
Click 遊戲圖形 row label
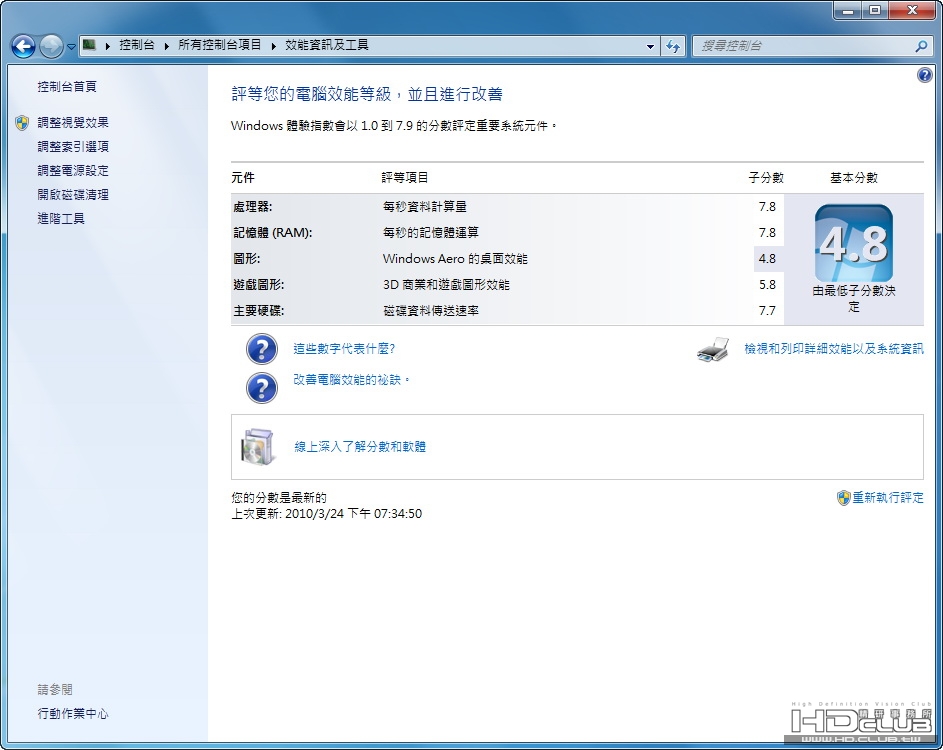click(259, 284)
